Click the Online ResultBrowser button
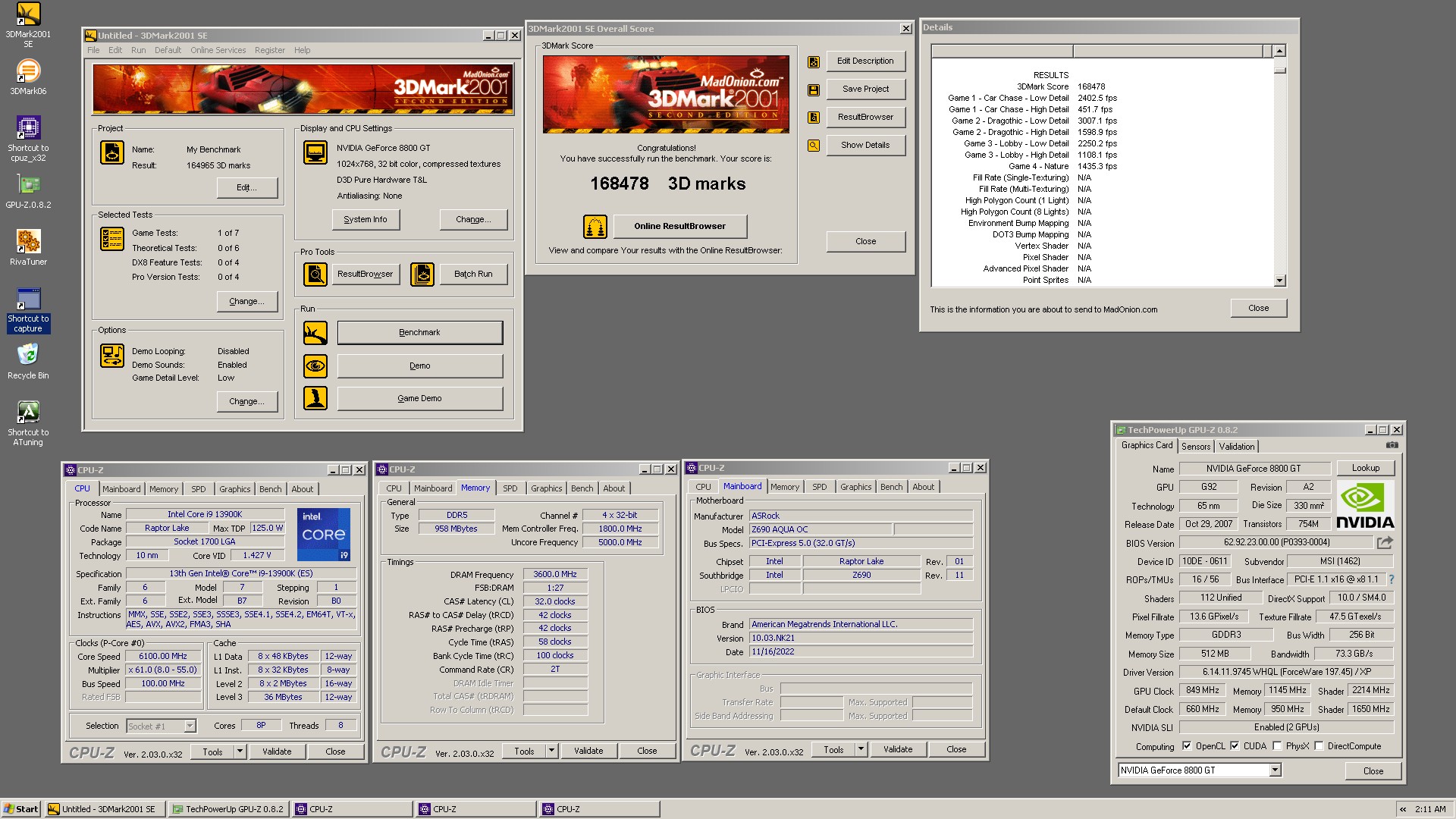1456x819 pixels. (x=680, y=226)
